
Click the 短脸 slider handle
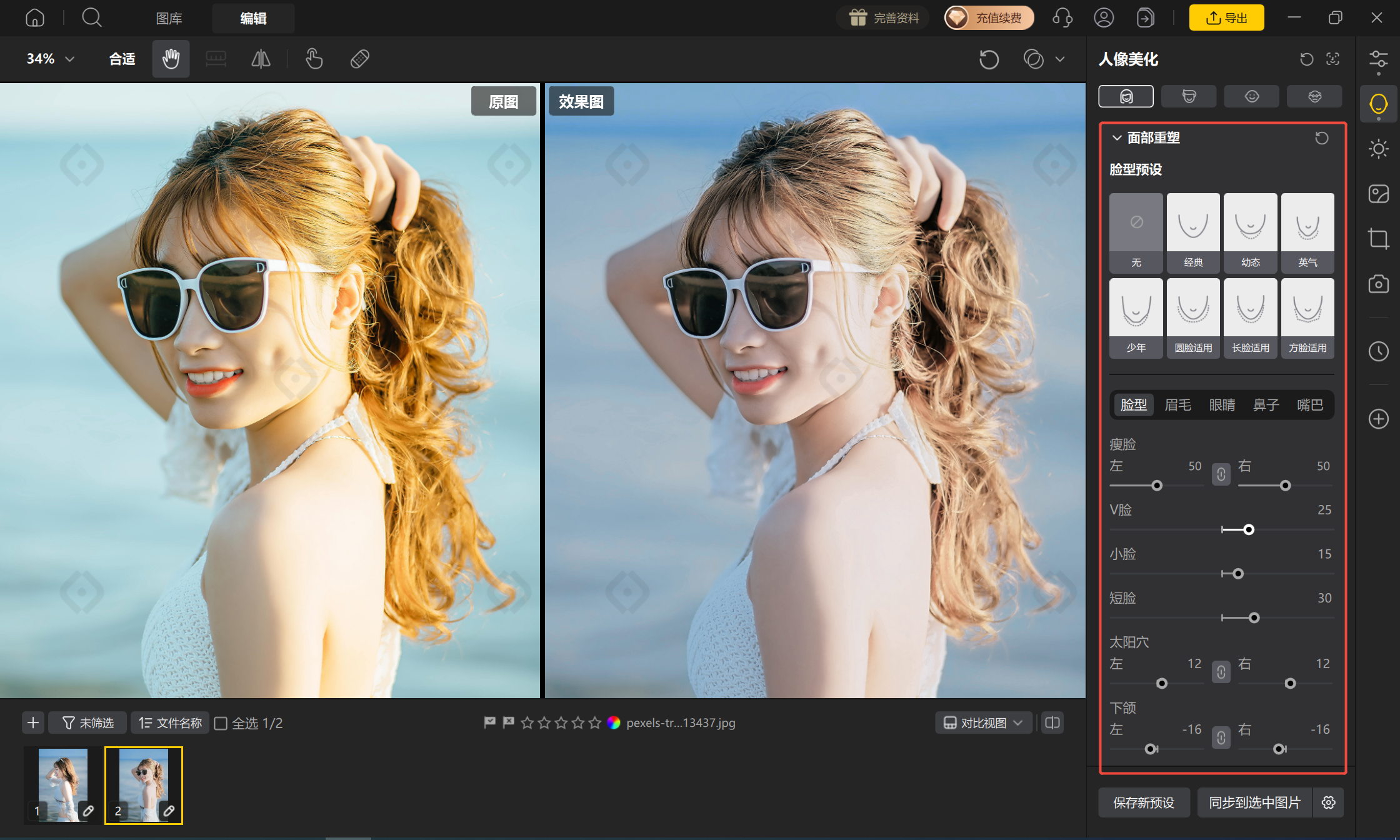pyautogui.click(x=1254, y=618)
